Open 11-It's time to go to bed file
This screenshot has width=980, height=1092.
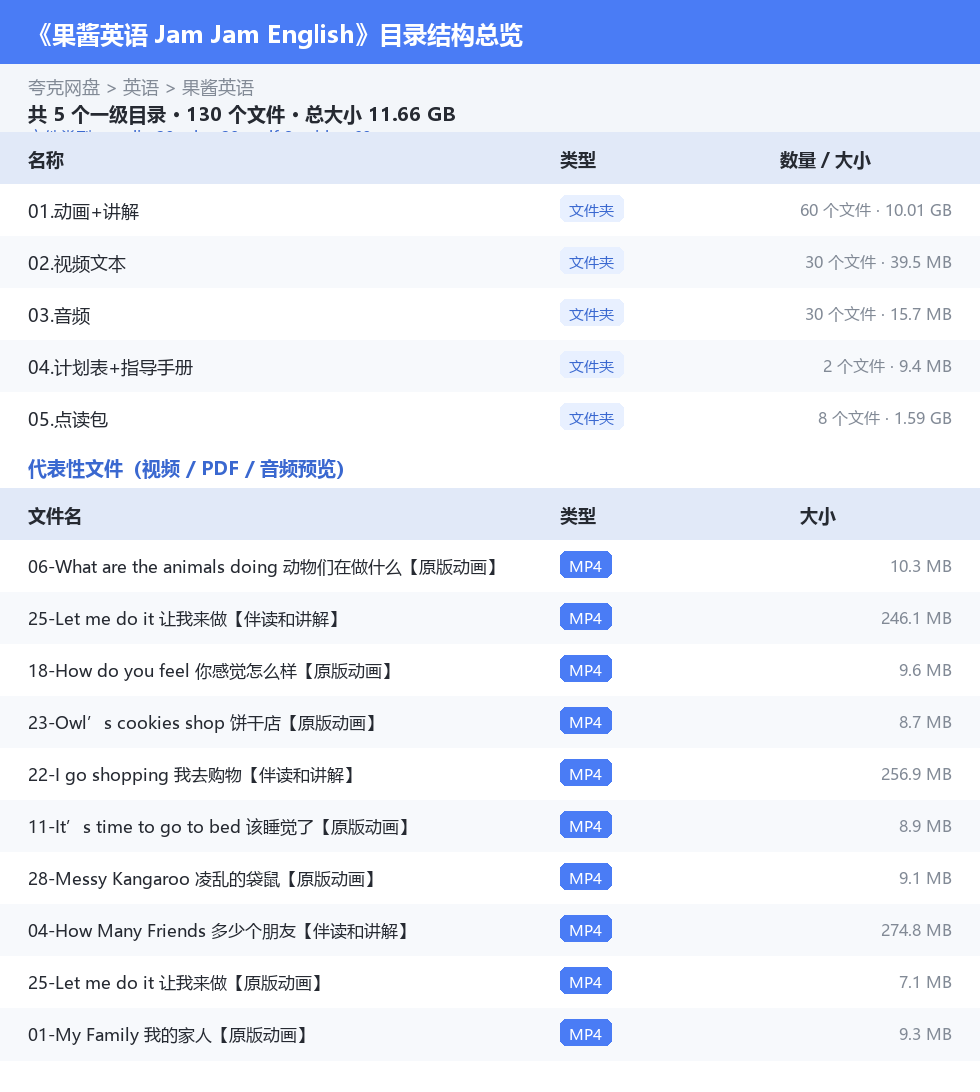click(x=220, y=827)
